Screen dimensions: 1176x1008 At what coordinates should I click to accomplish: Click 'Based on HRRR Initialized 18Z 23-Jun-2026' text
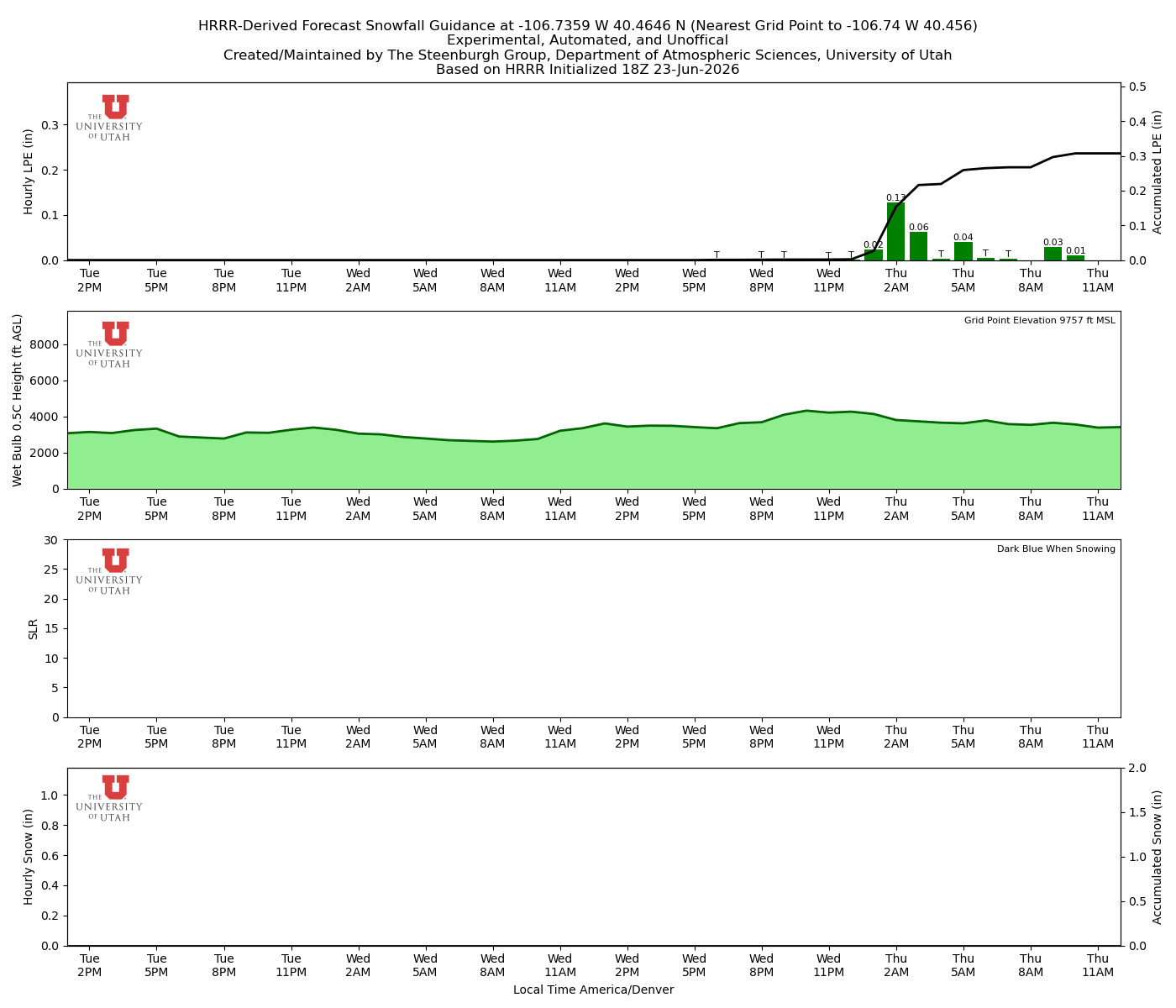pos(588,70)
